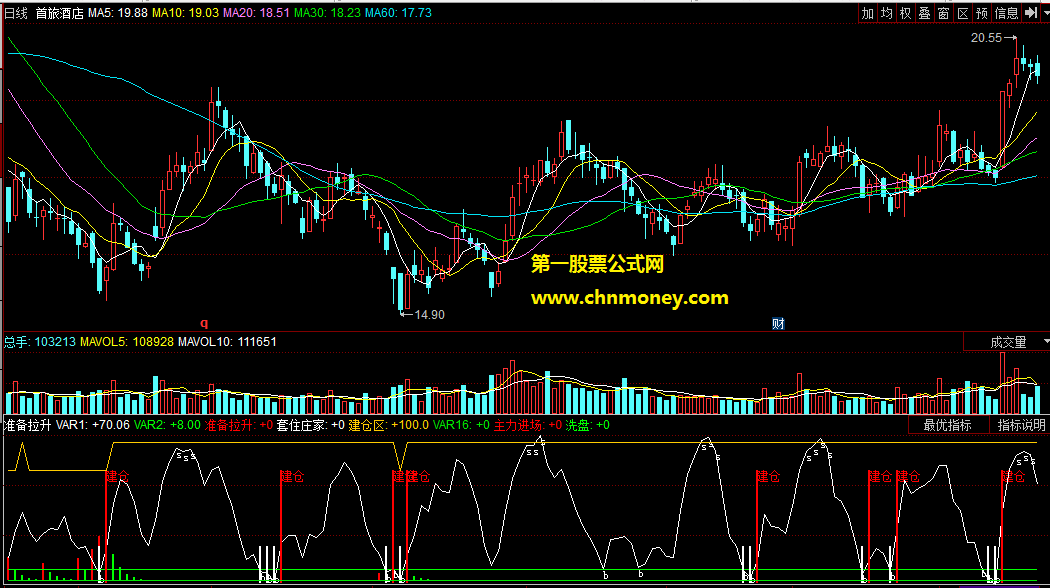Click the 20.55 high price label
1050x588 pixels.
tap(986, 38)
